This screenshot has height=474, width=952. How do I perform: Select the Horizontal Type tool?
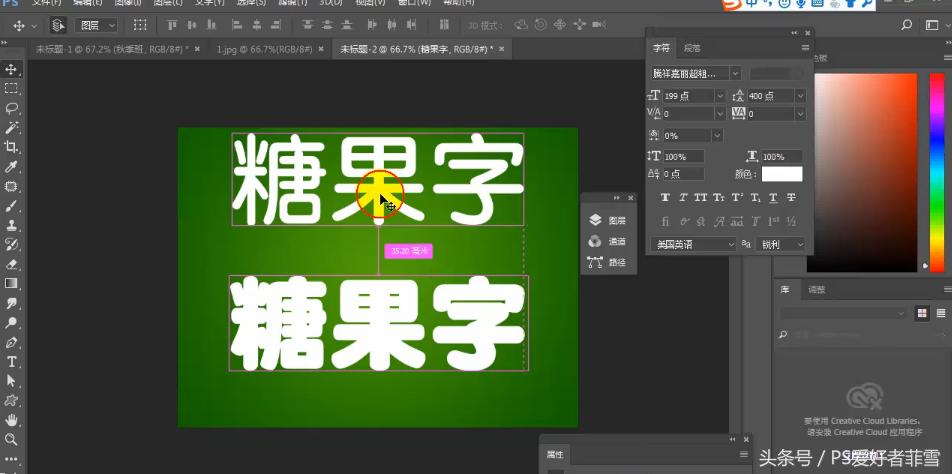click(x=11, y=362)
